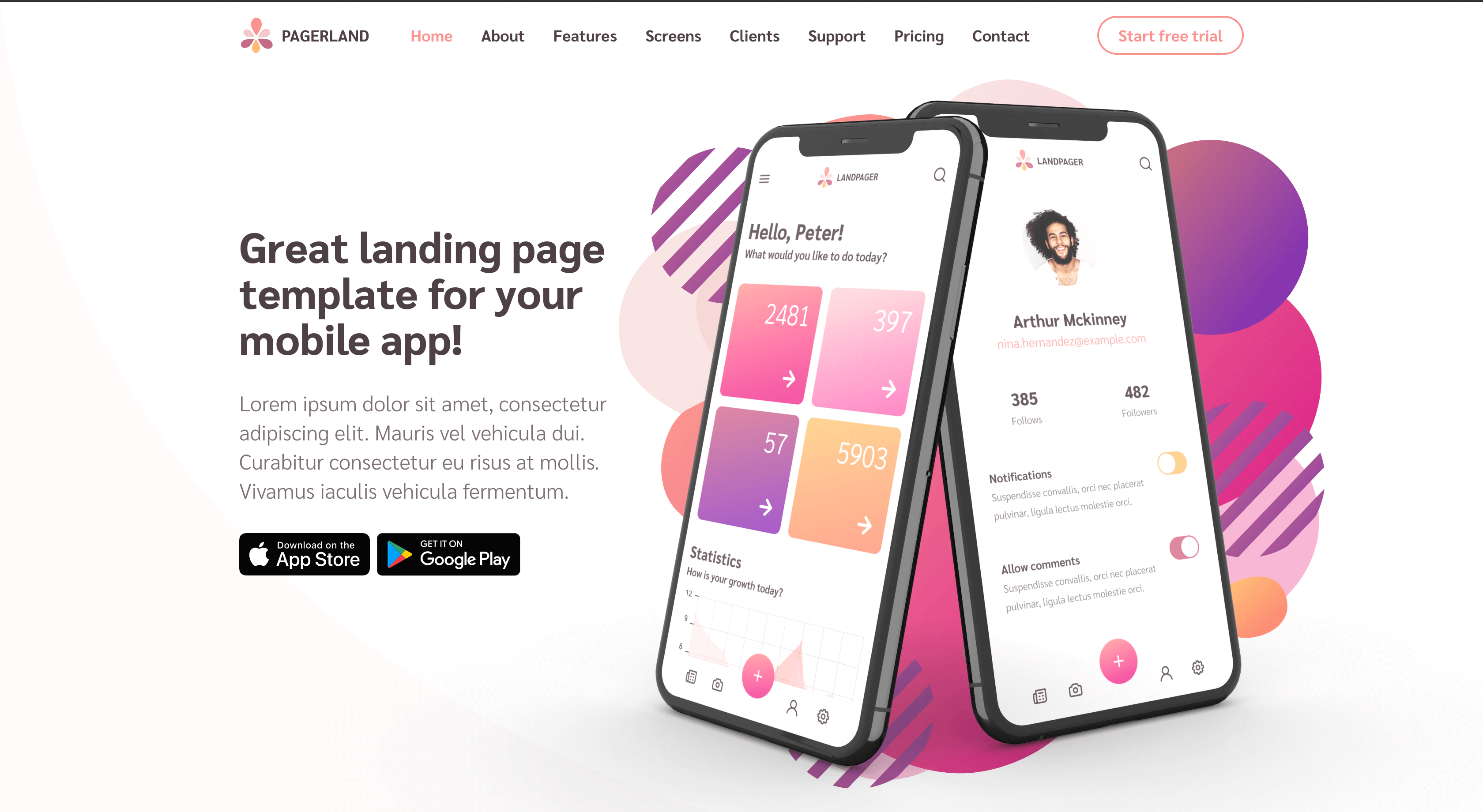The height and width of the screenshot is (812, 1483).
Task: Click the hamburger menu icon on left phone
Action: pyautogui.click(x=764, y=179)
